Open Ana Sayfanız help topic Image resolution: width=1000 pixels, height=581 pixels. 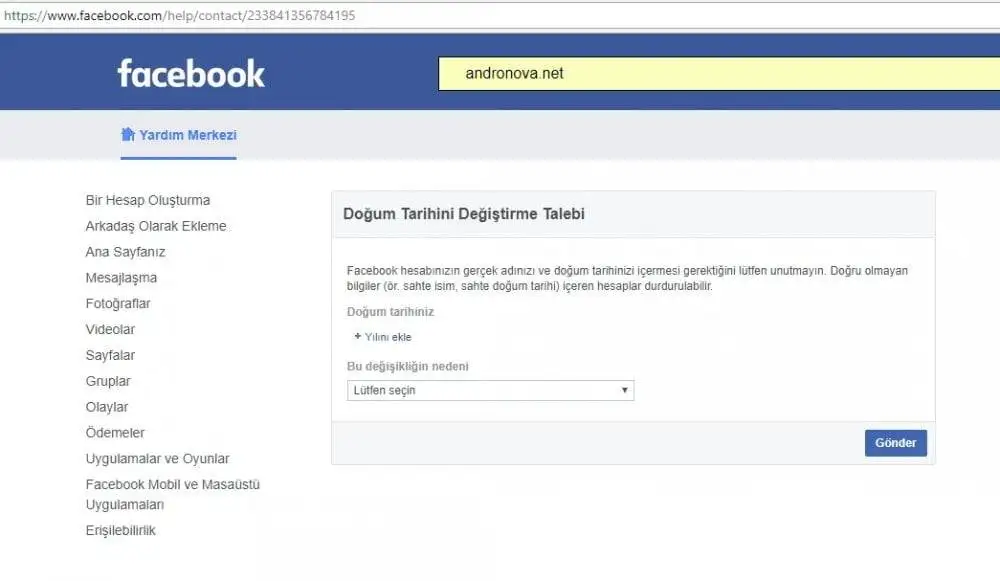(126, 252)
